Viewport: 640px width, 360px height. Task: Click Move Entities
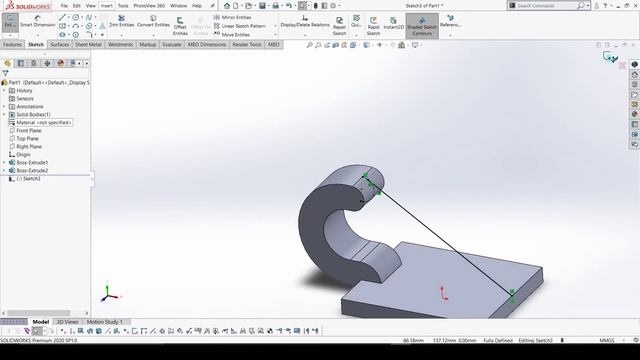coord(232,35)
